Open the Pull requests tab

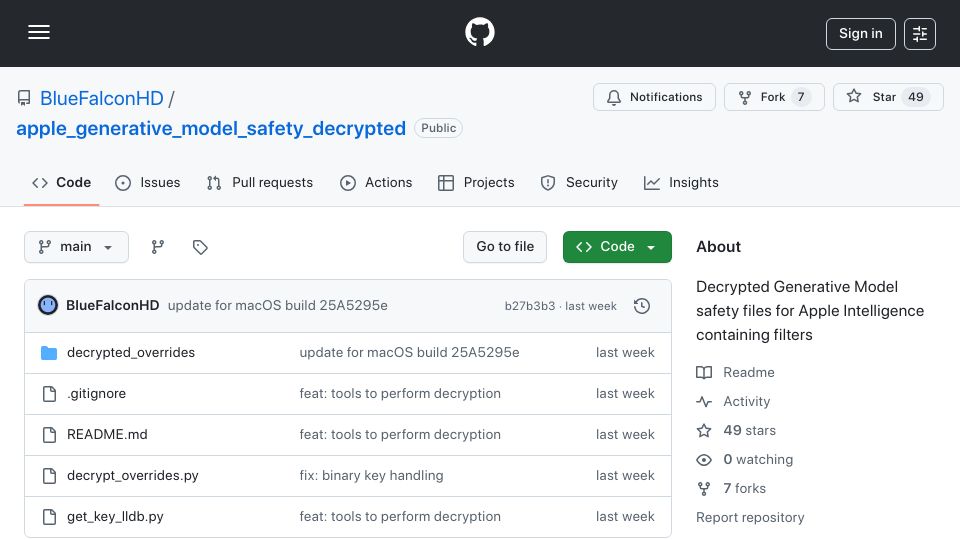pyautogui.click(x=260, y=182)
